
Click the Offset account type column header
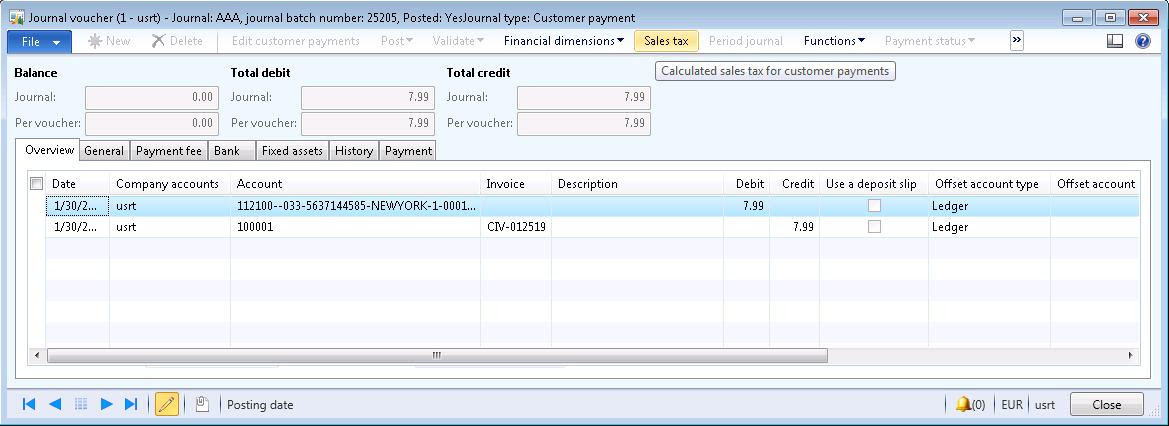[x=989, y=184]
